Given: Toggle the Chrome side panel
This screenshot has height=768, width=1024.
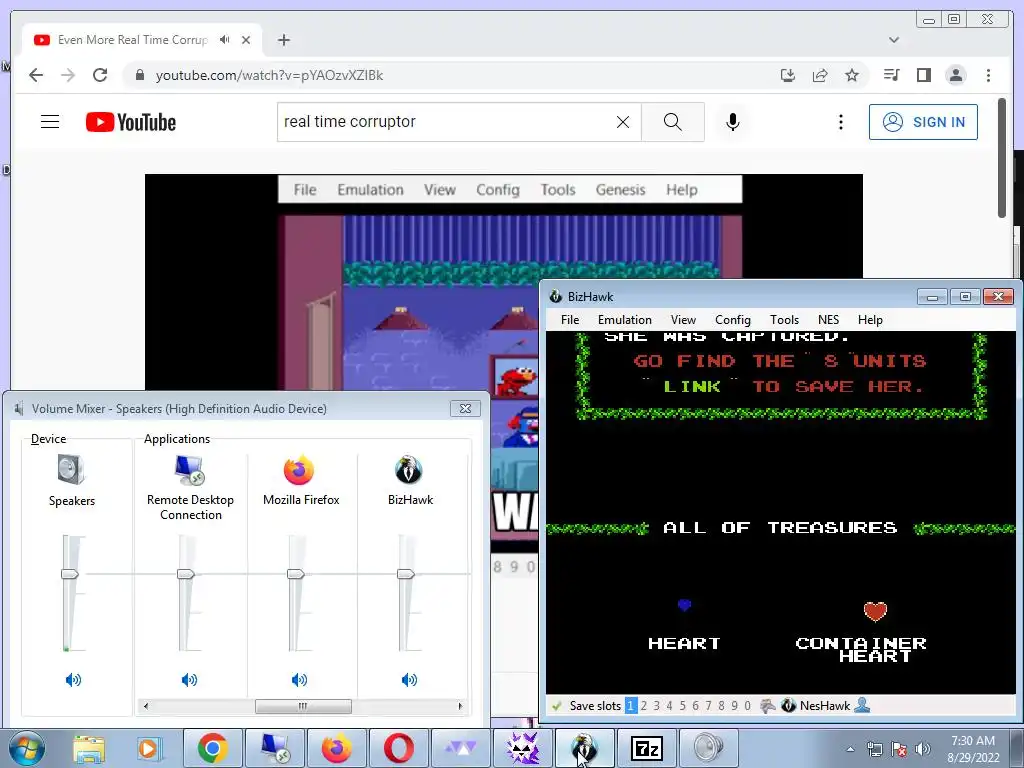Looking at the screenshot, I should [923, 75].
